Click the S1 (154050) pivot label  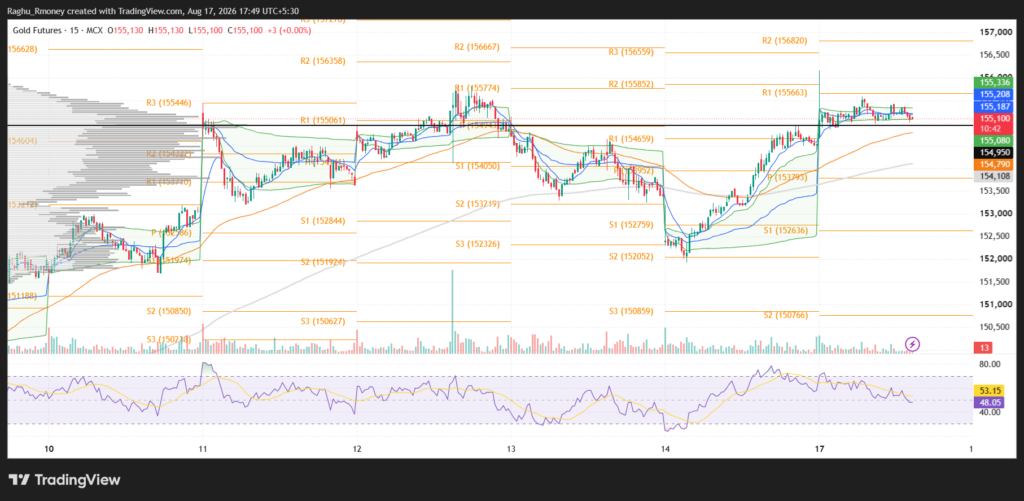click(479, 167)
